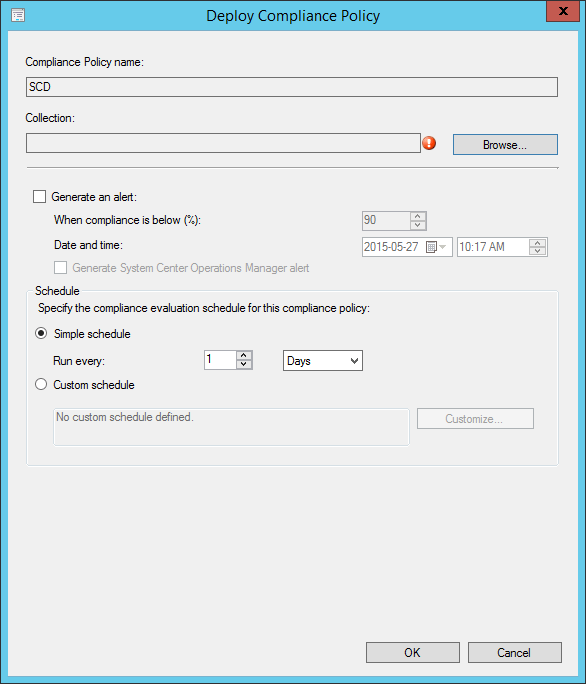Enable the Generate an alert checkbox

tap(40, 197)
